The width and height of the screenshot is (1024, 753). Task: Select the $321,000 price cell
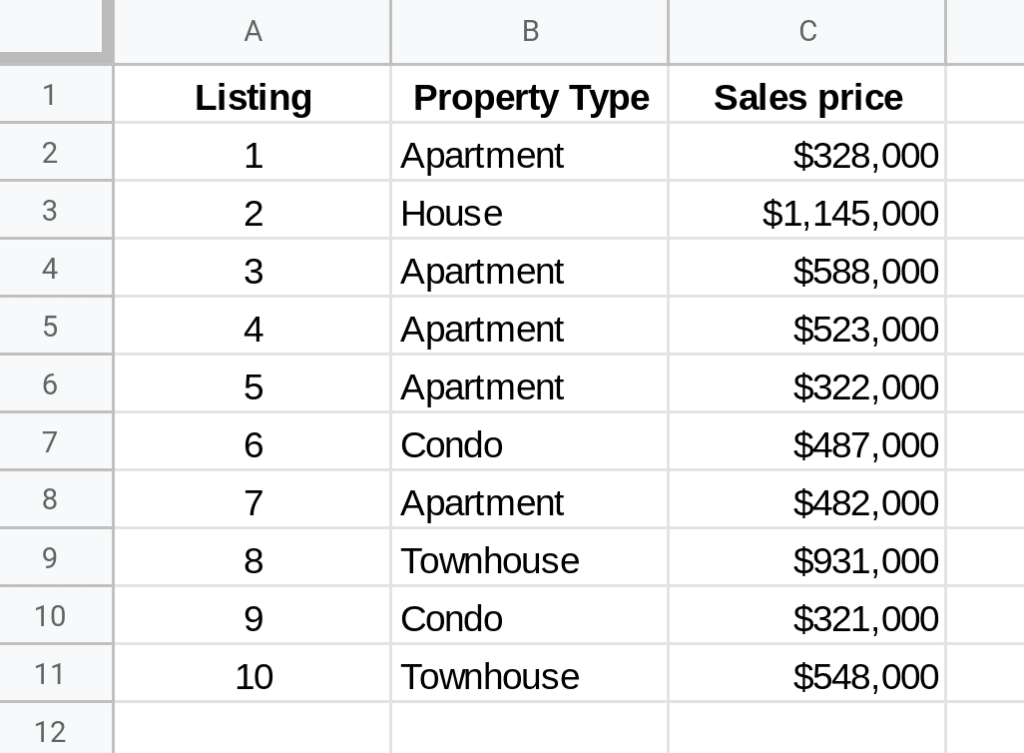coord(807,615)
